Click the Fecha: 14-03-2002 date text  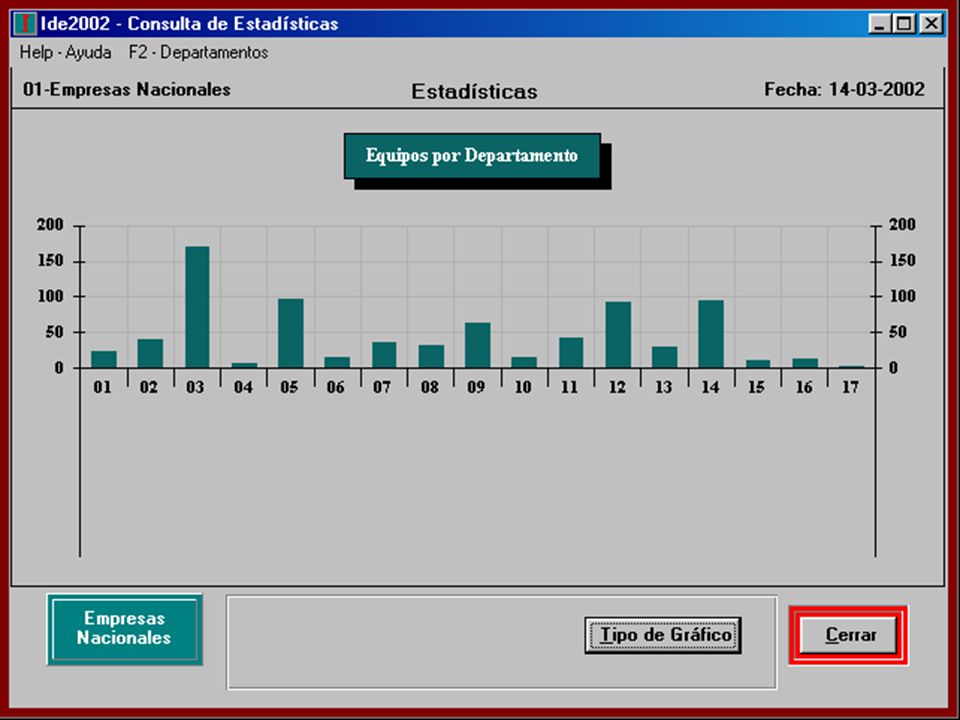point(844,89)
